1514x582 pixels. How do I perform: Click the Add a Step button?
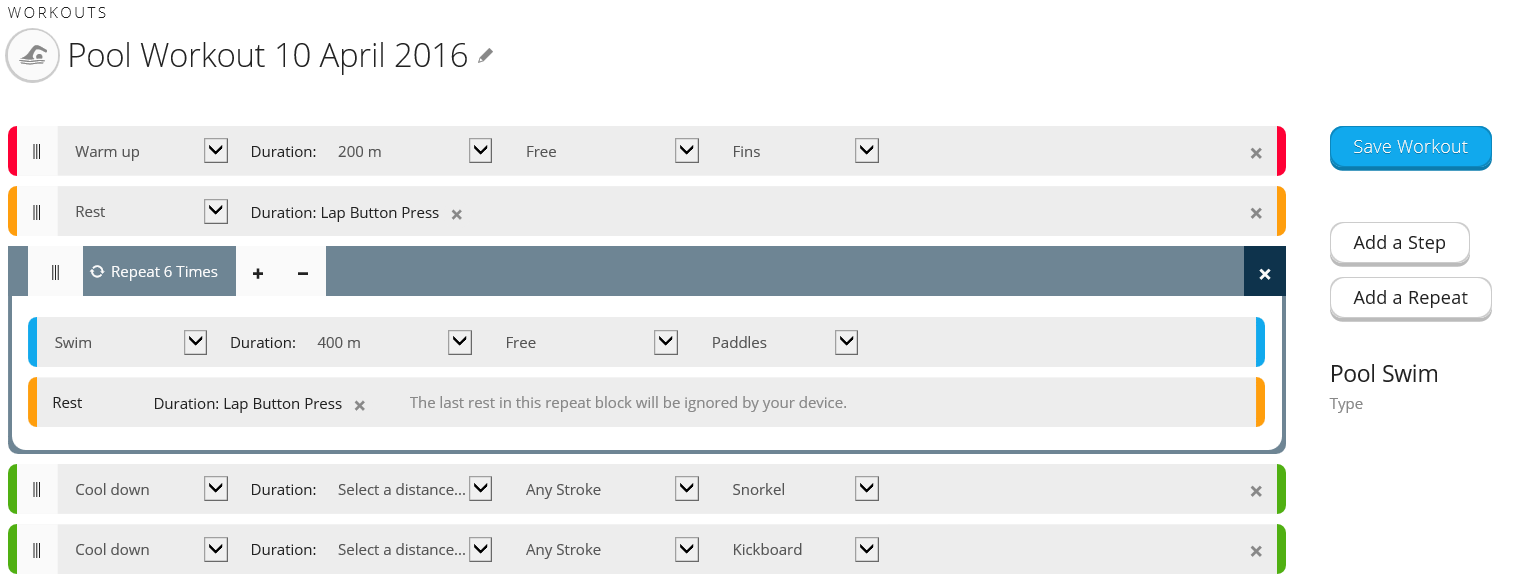pyautogui.click(x=1399, y=243)
